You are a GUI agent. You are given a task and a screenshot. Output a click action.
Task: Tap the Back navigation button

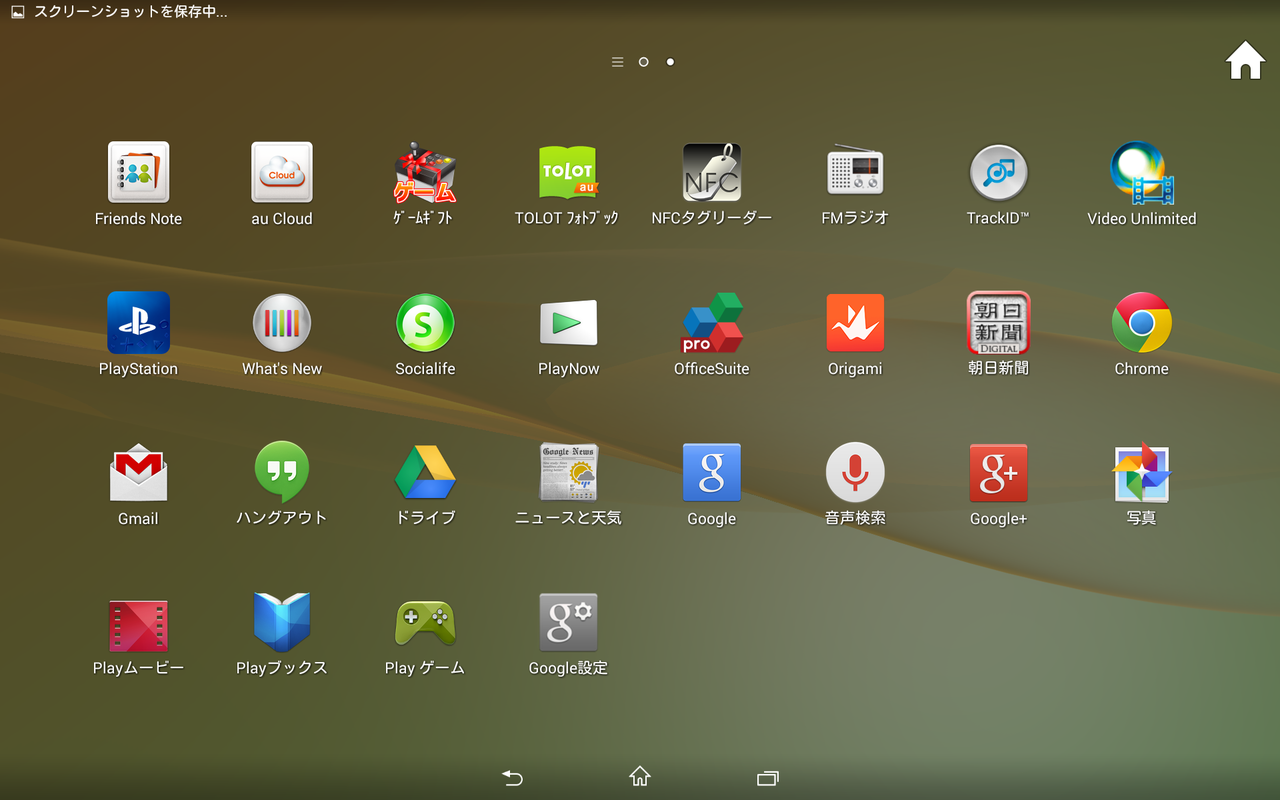[x=512, y=777]
